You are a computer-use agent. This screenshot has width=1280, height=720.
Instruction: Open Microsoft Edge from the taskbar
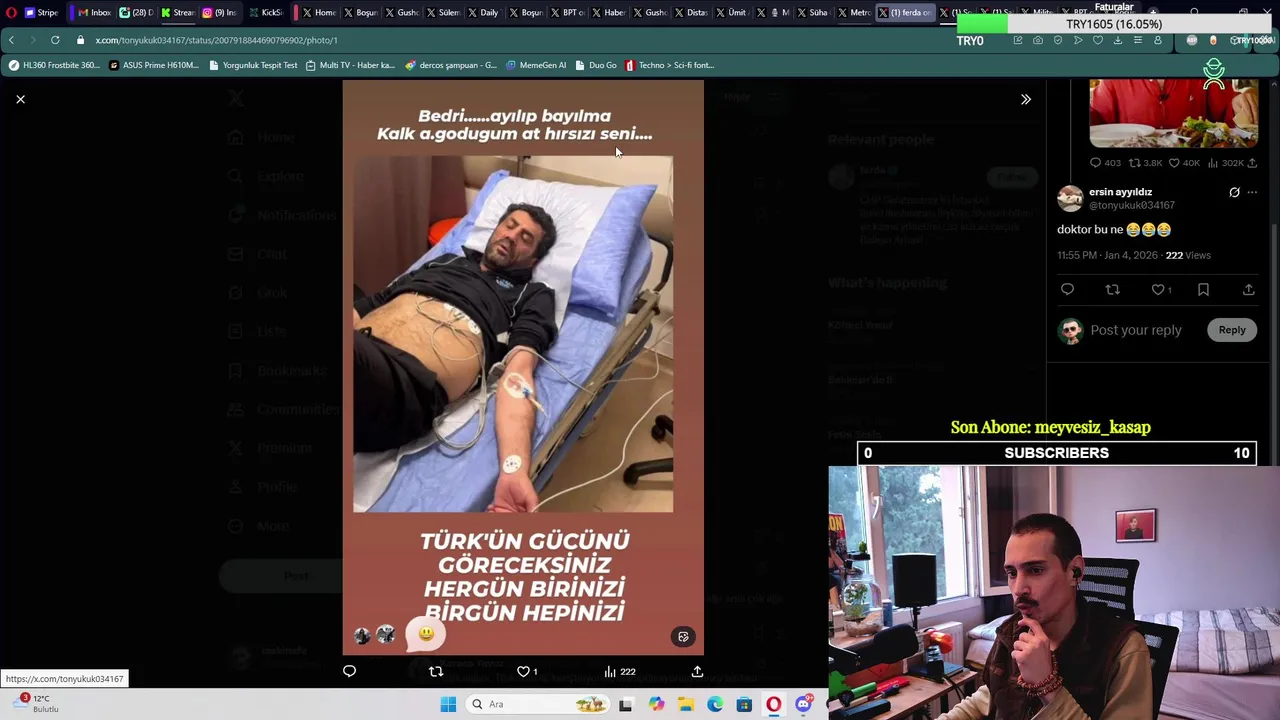[715, 704]
